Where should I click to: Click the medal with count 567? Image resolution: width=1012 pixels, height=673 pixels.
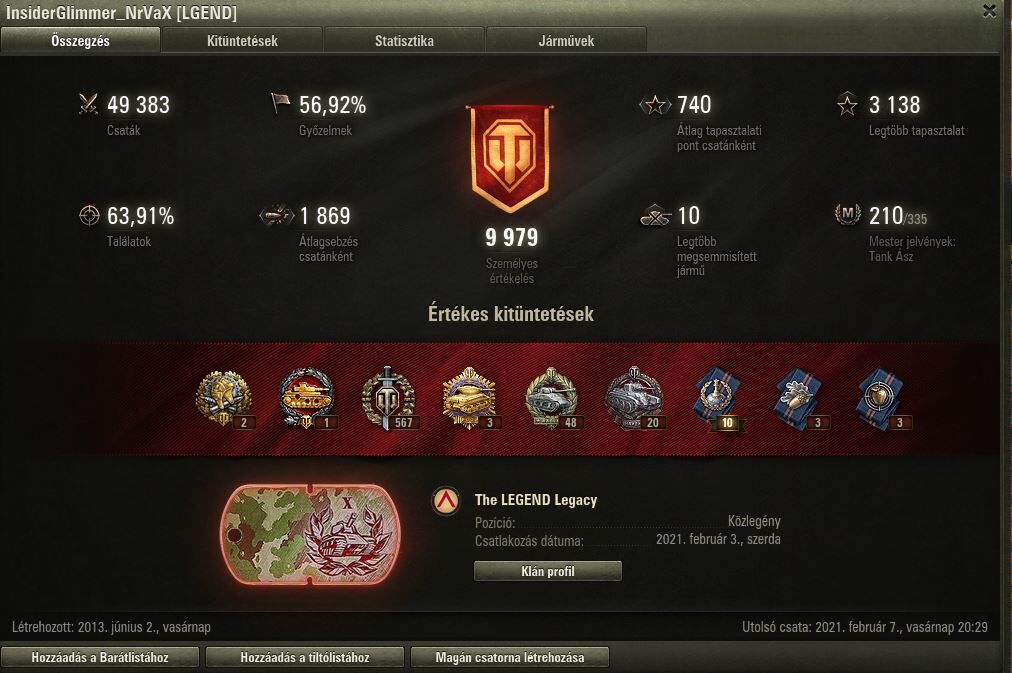[x=389, y=398]
